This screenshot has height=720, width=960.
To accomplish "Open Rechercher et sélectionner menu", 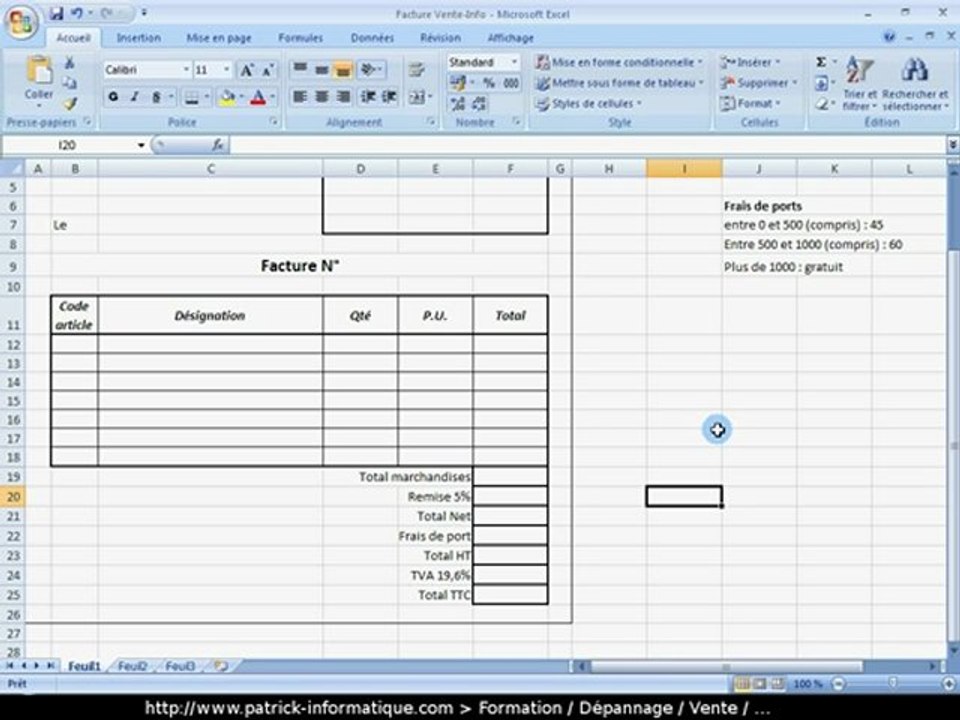I will tap(915, 83).
